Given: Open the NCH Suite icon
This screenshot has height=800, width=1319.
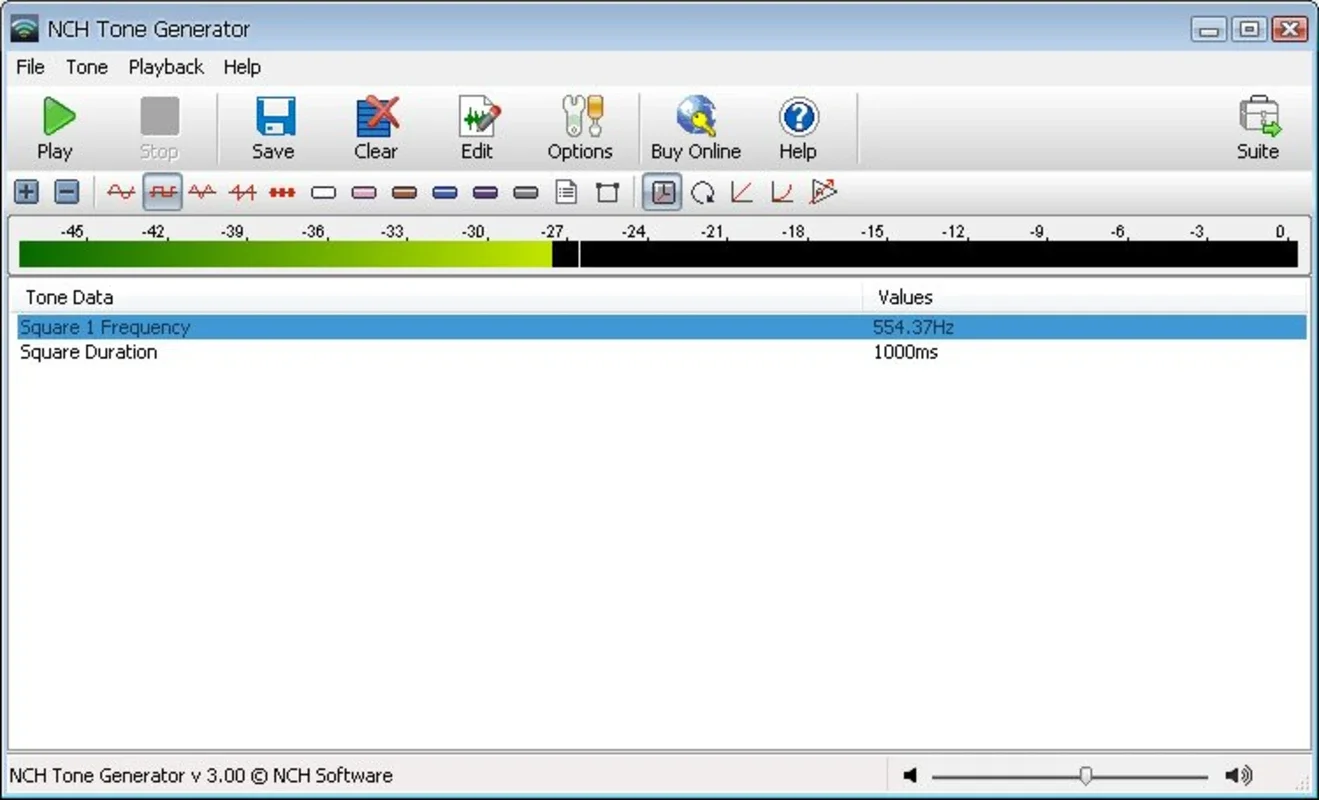Looking at the screenshot, I should pyautogui.click(x=1258, y=128).
